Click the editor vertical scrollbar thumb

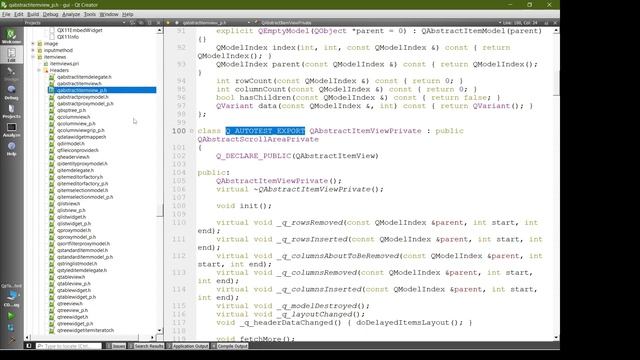[x=556, y=82]
